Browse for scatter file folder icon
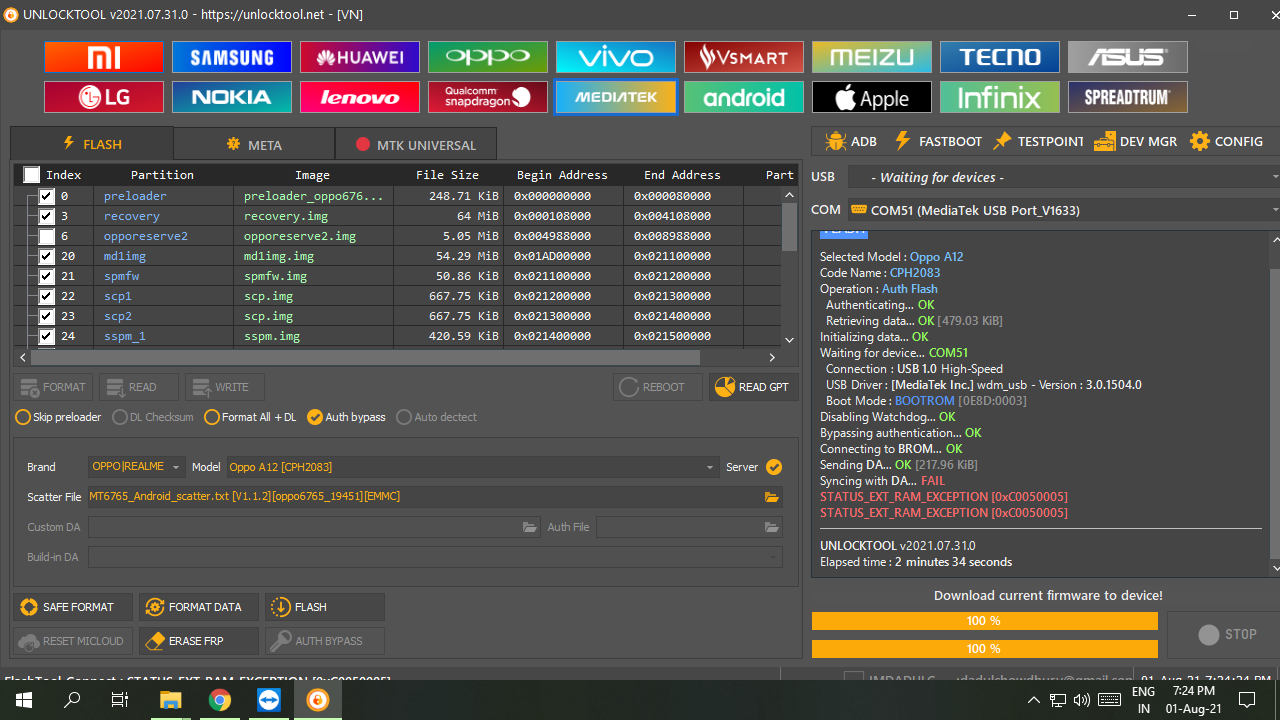Viewport: 1280px width, 720px height. point(772,497)
